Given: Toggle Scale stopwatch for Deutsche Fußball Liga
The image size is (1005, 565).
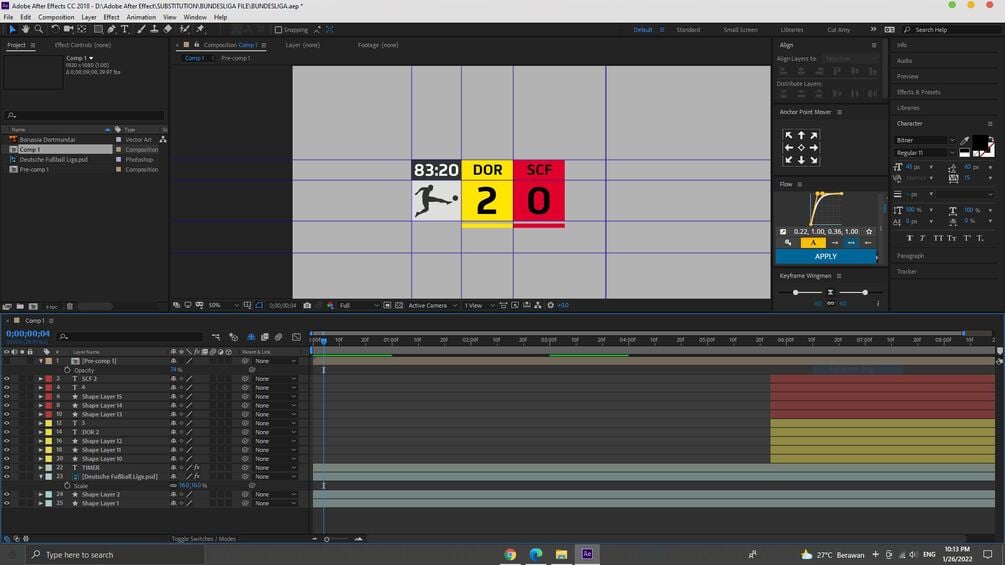Looking at the screenshot, I should 67,486.
